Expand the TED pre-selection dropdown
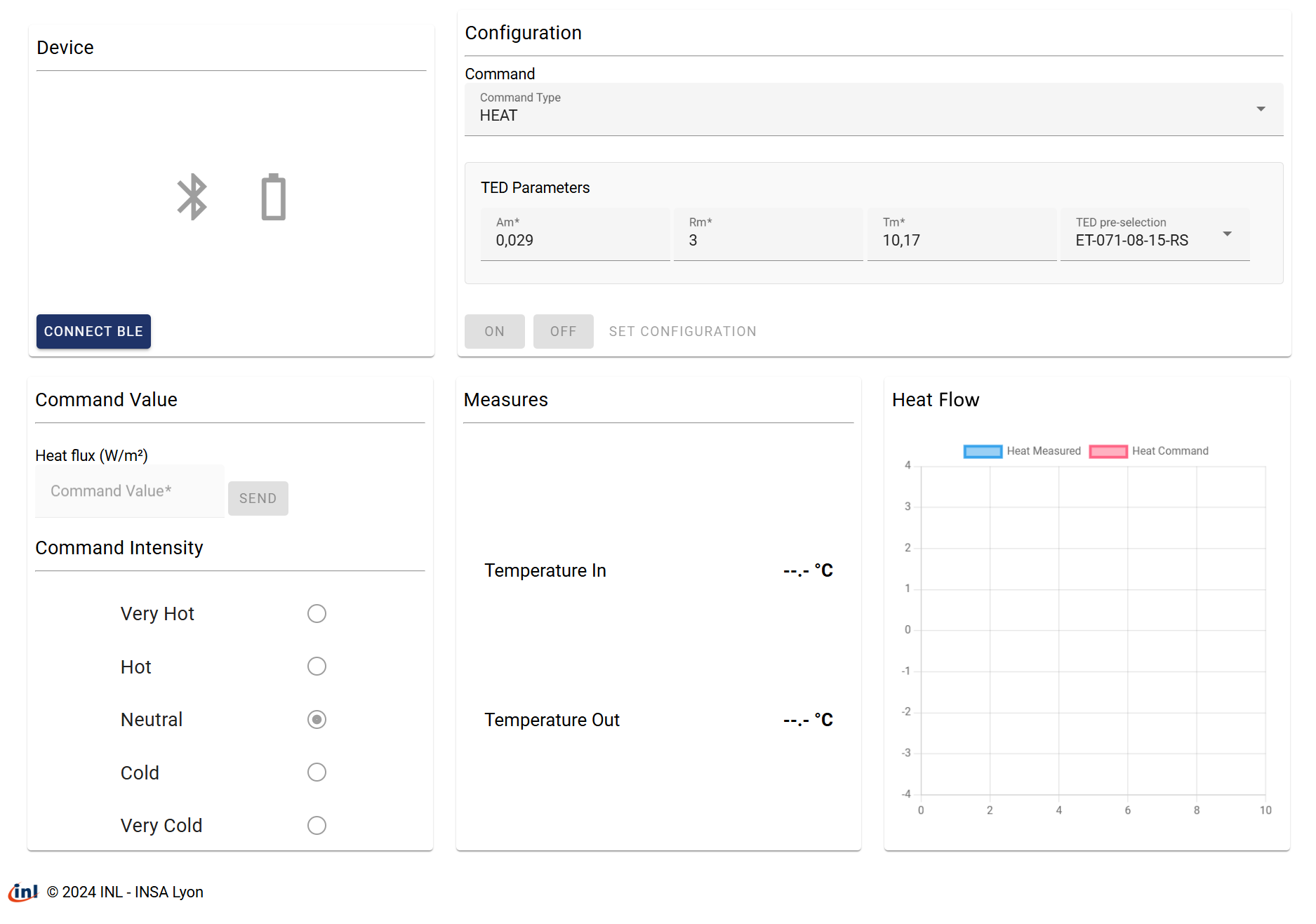The height and width of the screenshot is (924, 1316). coord(1154,235)
